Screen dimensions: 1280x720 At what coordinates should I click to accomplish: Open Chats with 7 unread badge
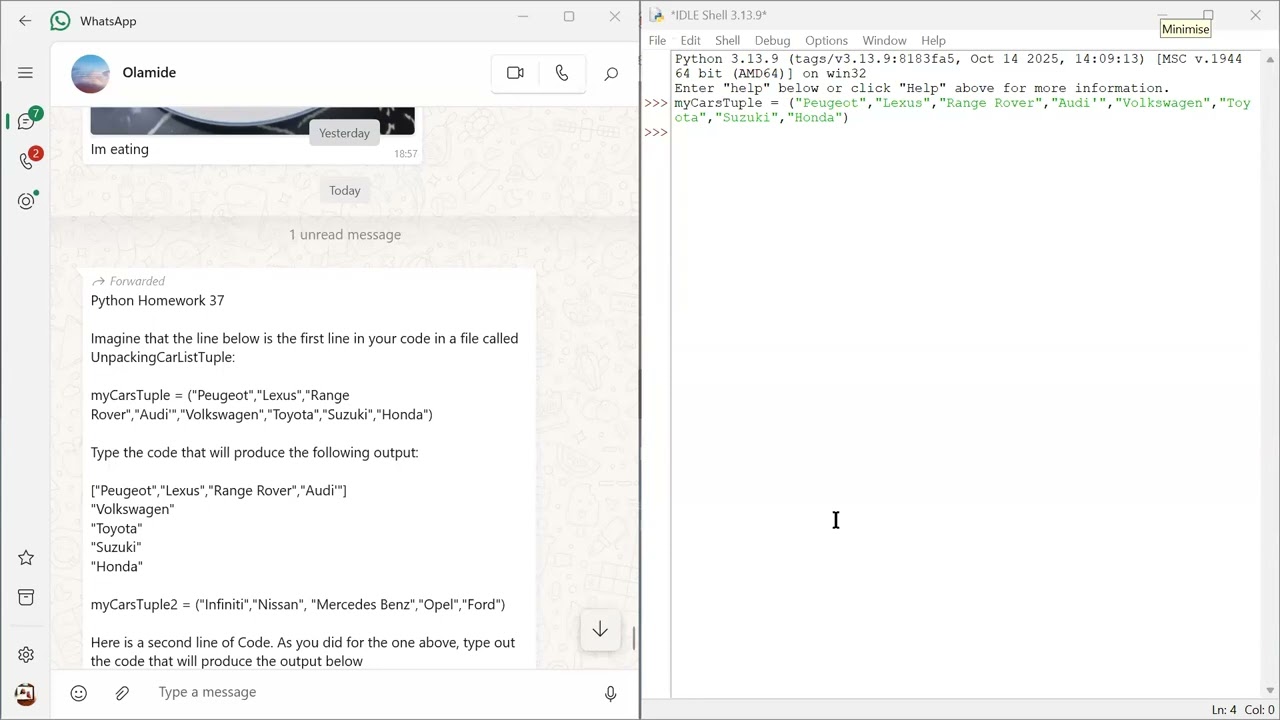coord(27,121)
